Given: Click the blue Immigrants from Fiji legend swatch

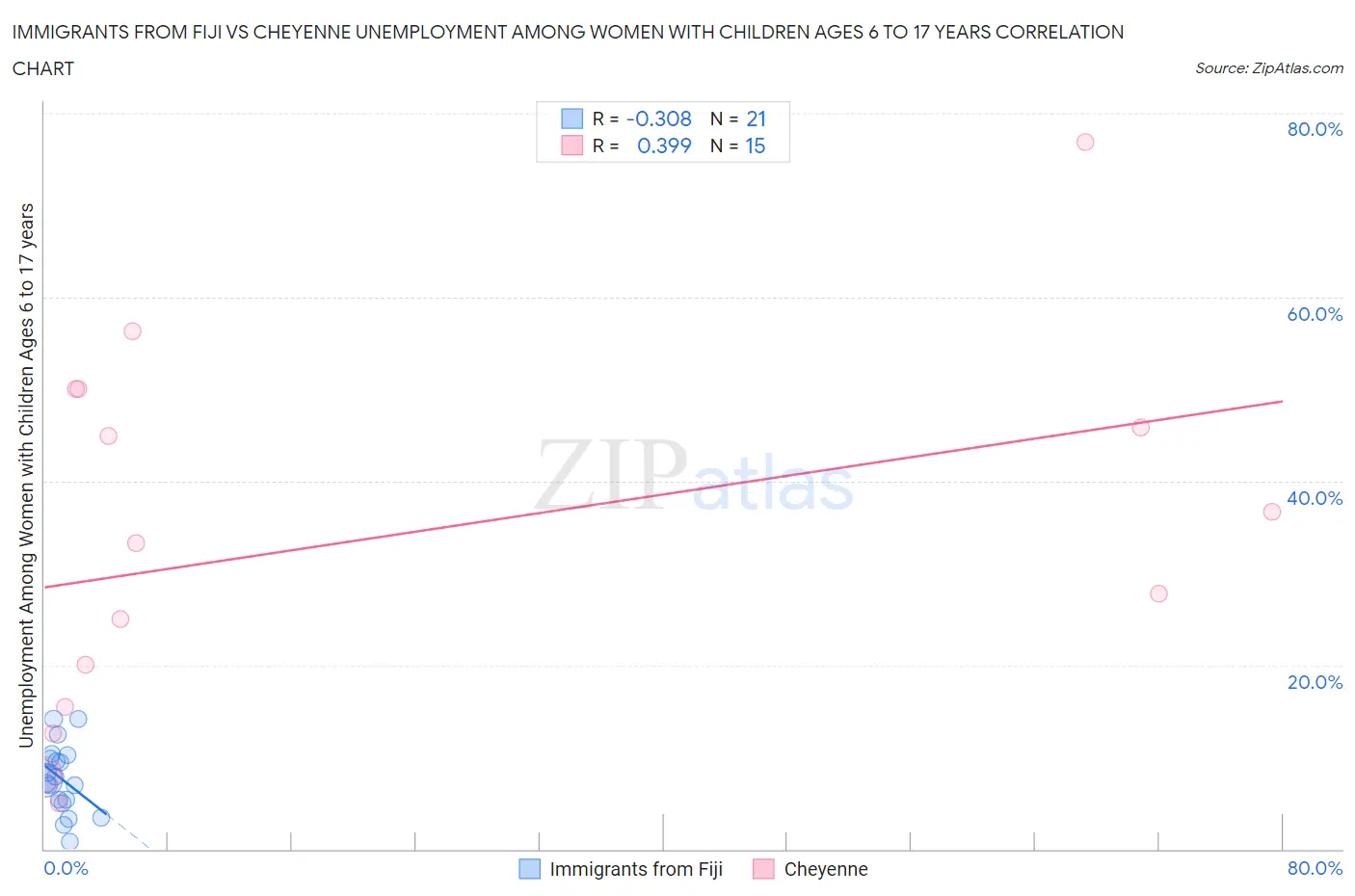Looking at the screenshot, I should click(529, 869).
